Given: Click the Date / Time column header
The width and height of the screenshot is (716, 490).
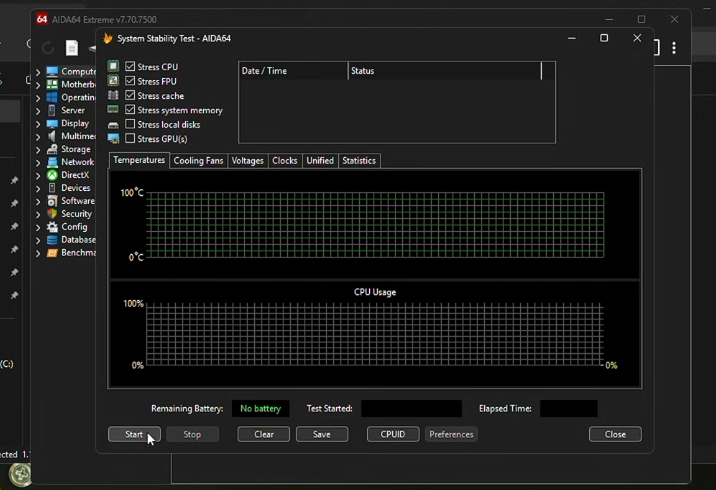Looking at the screenshot, I should coord(293,71).
